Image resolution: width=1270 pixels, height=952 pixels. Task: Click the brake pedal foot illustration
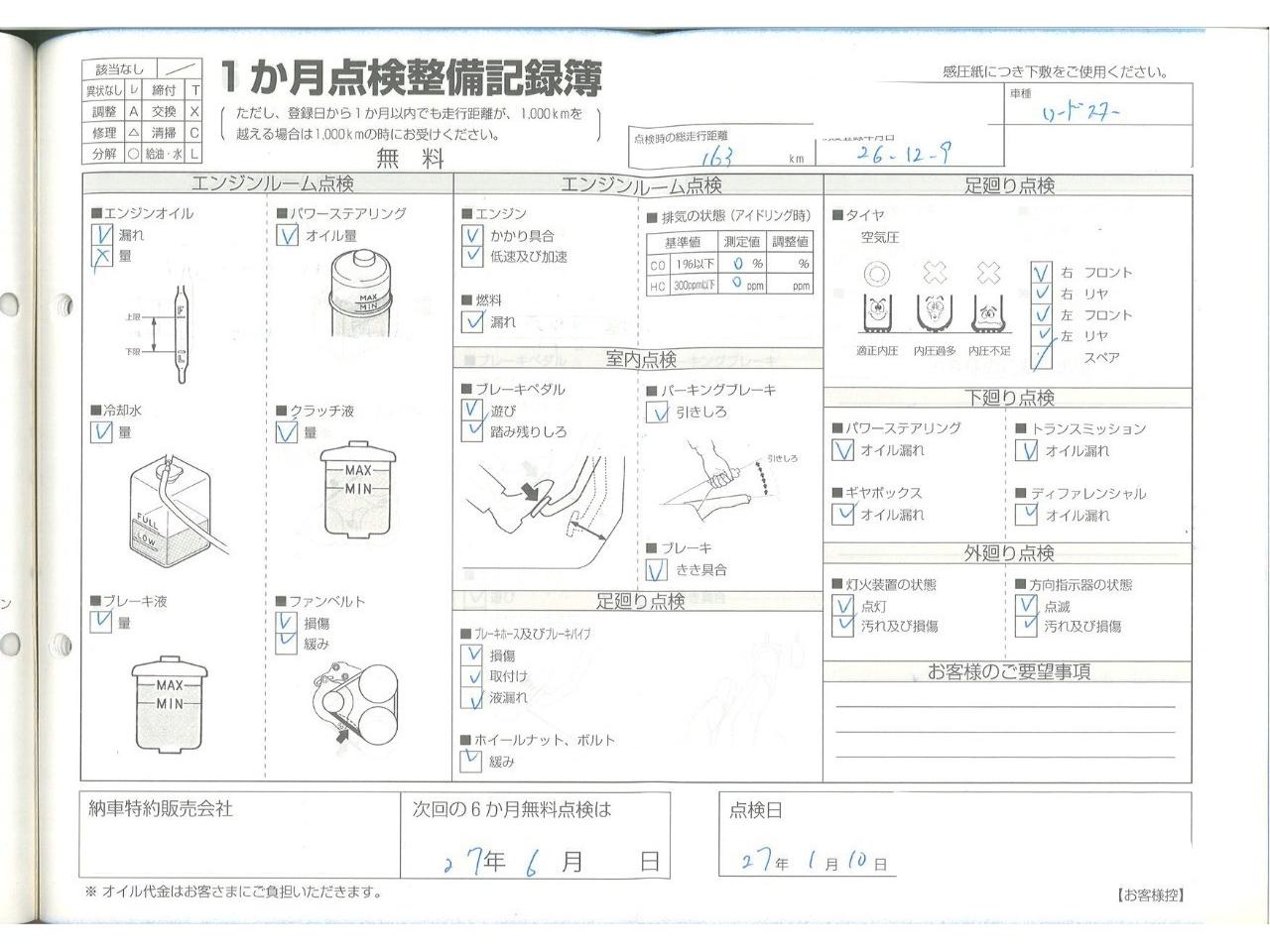point(531,503)
